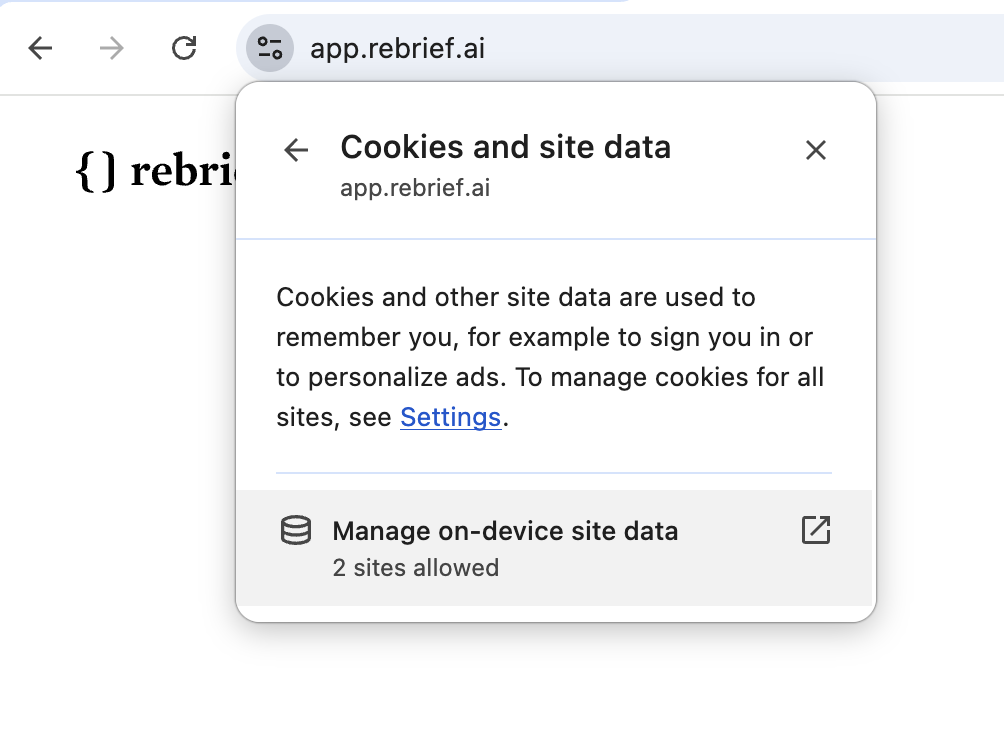
Task: Click the site information tune icon
Action: [x=270, y=48]
